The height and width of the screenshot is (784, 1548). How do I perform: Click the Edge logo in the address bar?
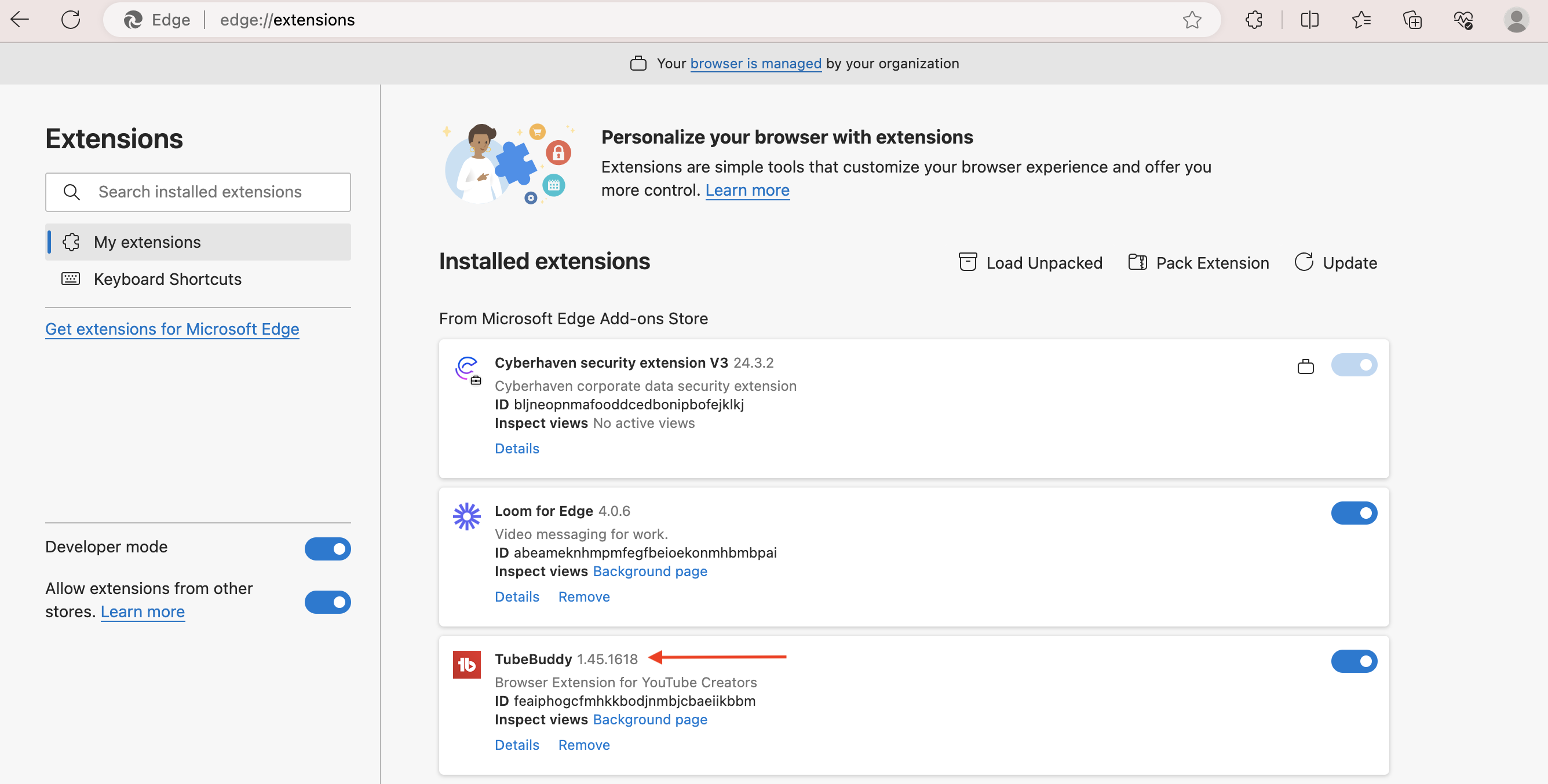(133, 20)
